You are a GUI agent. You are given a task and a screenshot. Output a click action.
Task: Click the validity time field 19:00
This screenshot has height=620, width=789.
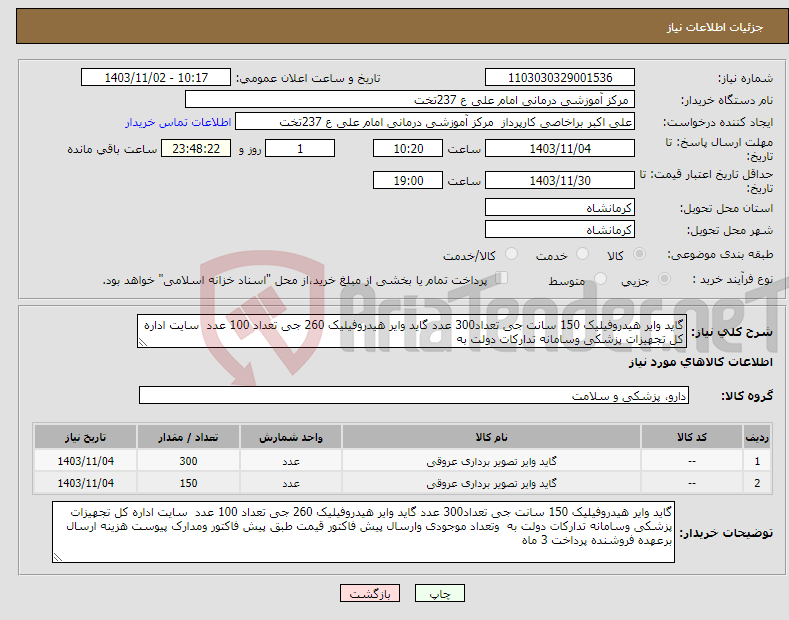click(408, 180)
